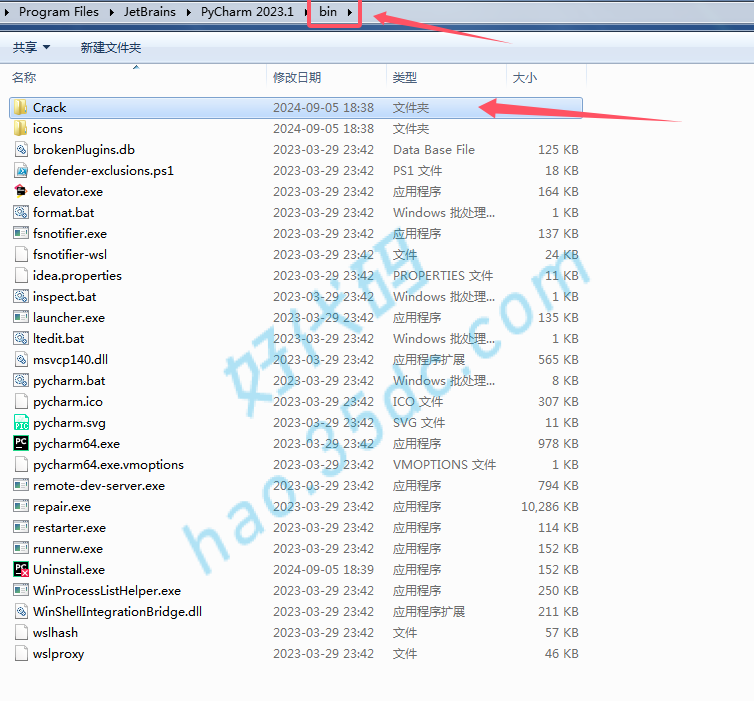Click the brokenPlugins.db file icon

click(21, 150)
